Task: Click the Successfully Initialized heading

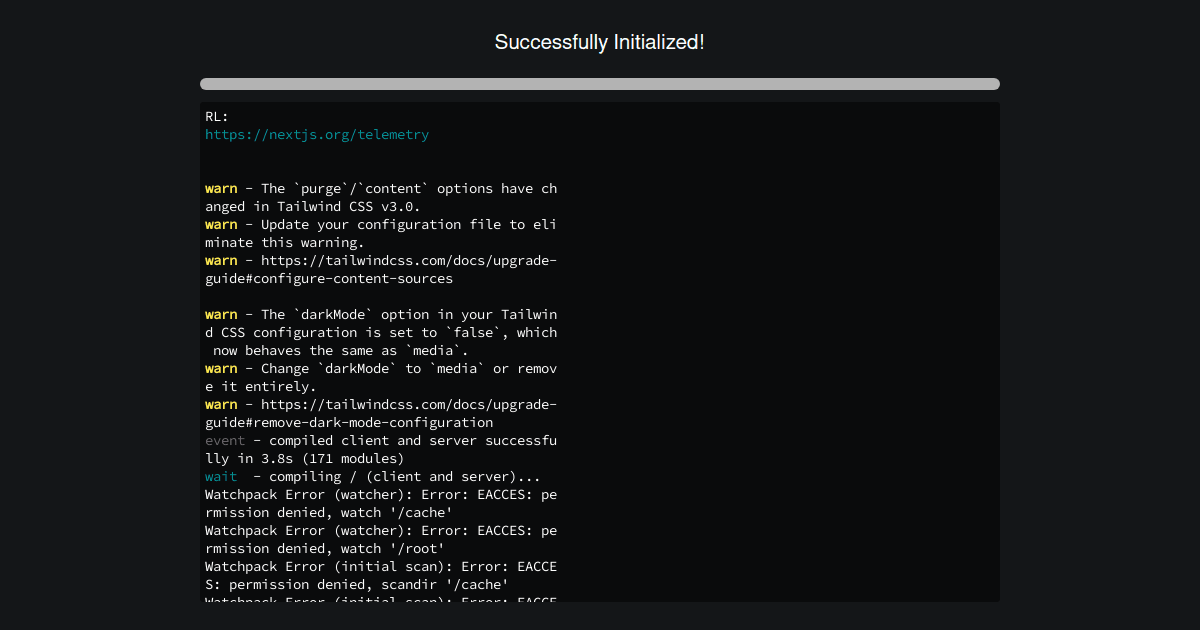Action: (x=600, y=42)
